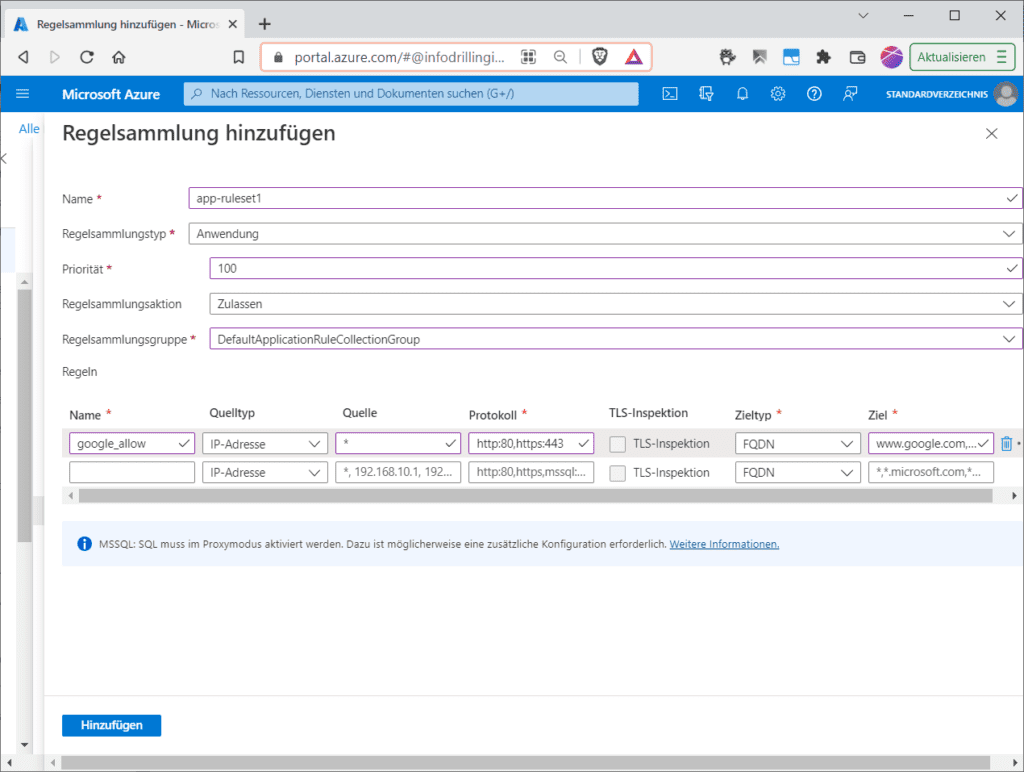Viewport: 1024px width, 772px height.
Task: Edit the Priorität field with 100
Action: [x=615, y=268]
